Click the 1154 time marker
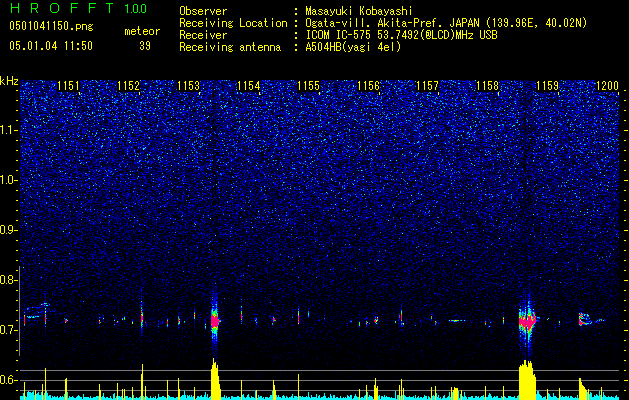 (248, 86)
